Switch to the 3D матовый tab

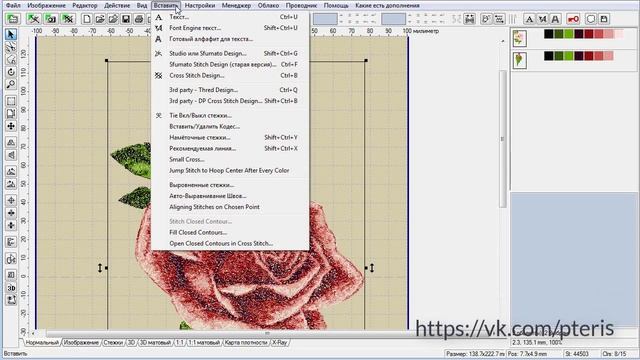click(x=155, y=342)
